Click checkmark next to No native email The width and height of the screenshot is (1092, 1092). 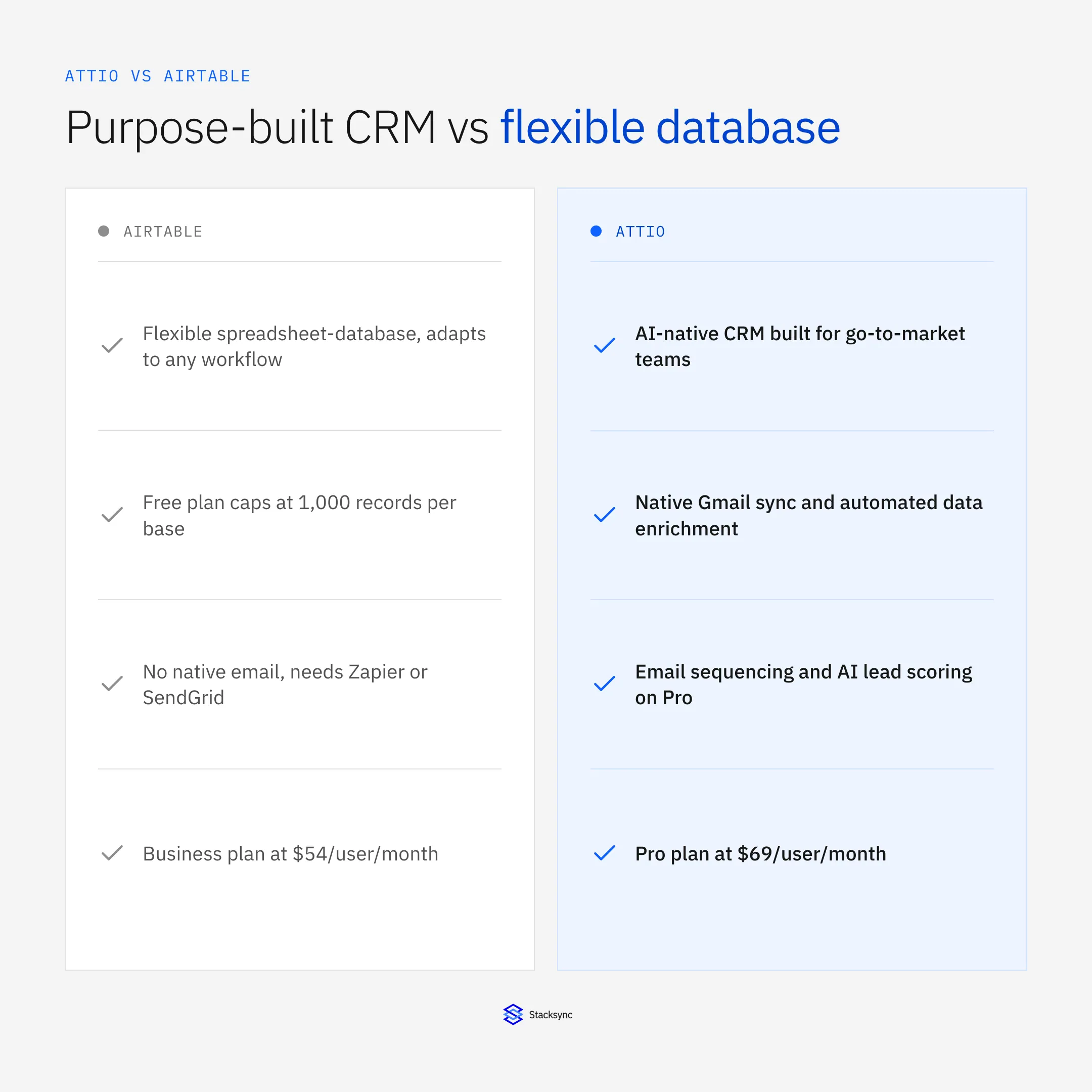[112, 684]
